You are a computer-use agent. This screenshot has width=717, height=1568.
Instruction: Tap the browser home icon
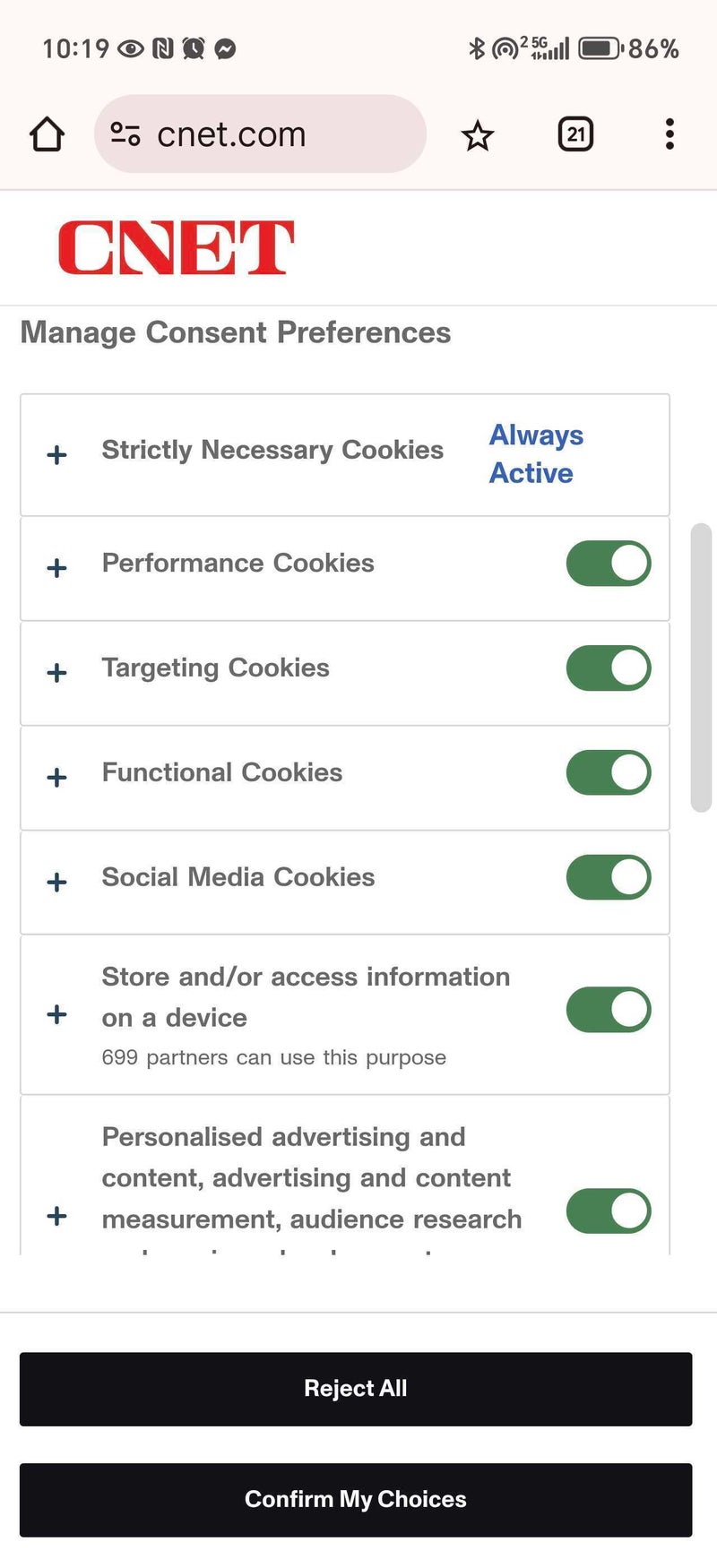click(x=47, y=134)
